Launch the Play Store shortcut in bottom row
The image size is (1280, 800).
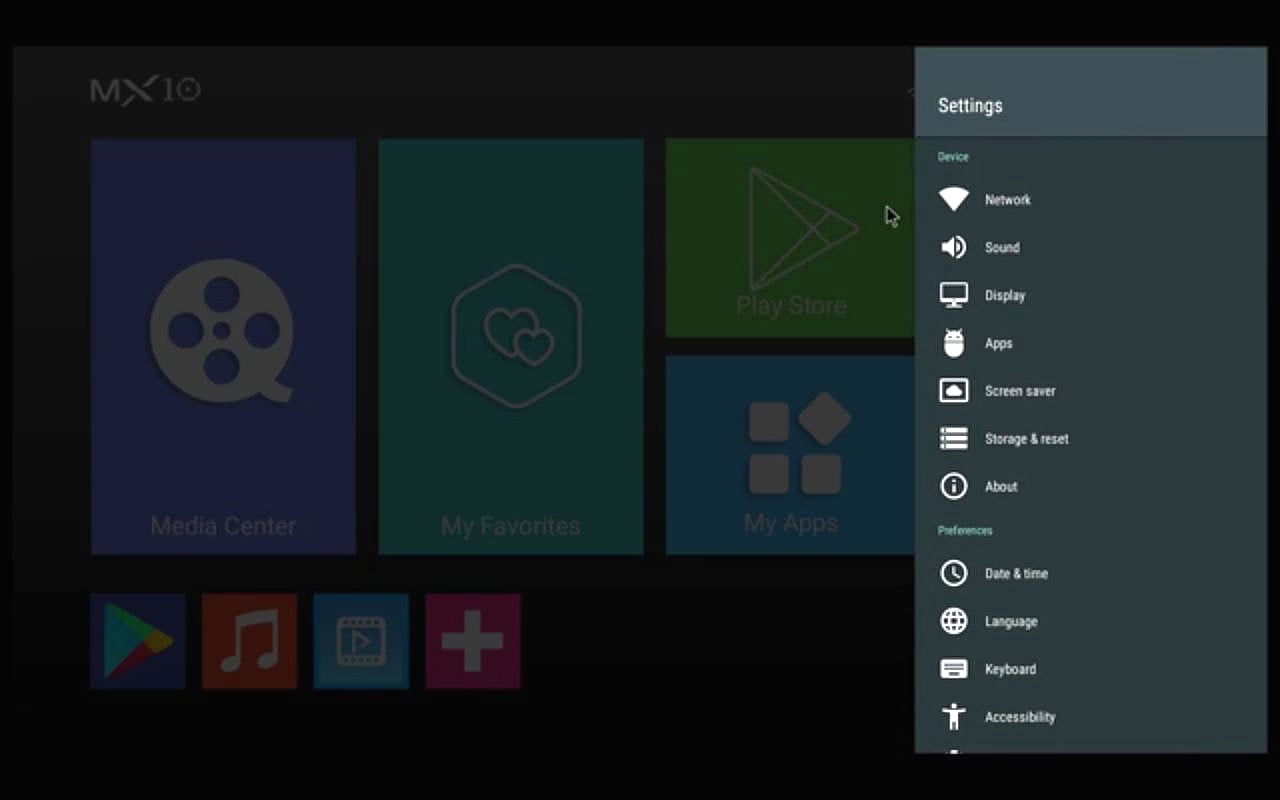138,641
